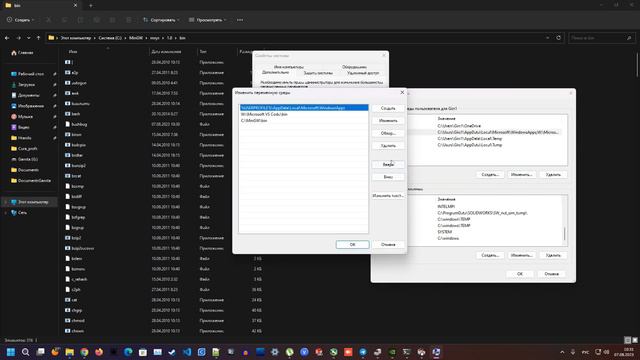The width and height of the screenshot is (640, 360).
Task: Click OK in environment variables window
Action: tap(520, 274)
